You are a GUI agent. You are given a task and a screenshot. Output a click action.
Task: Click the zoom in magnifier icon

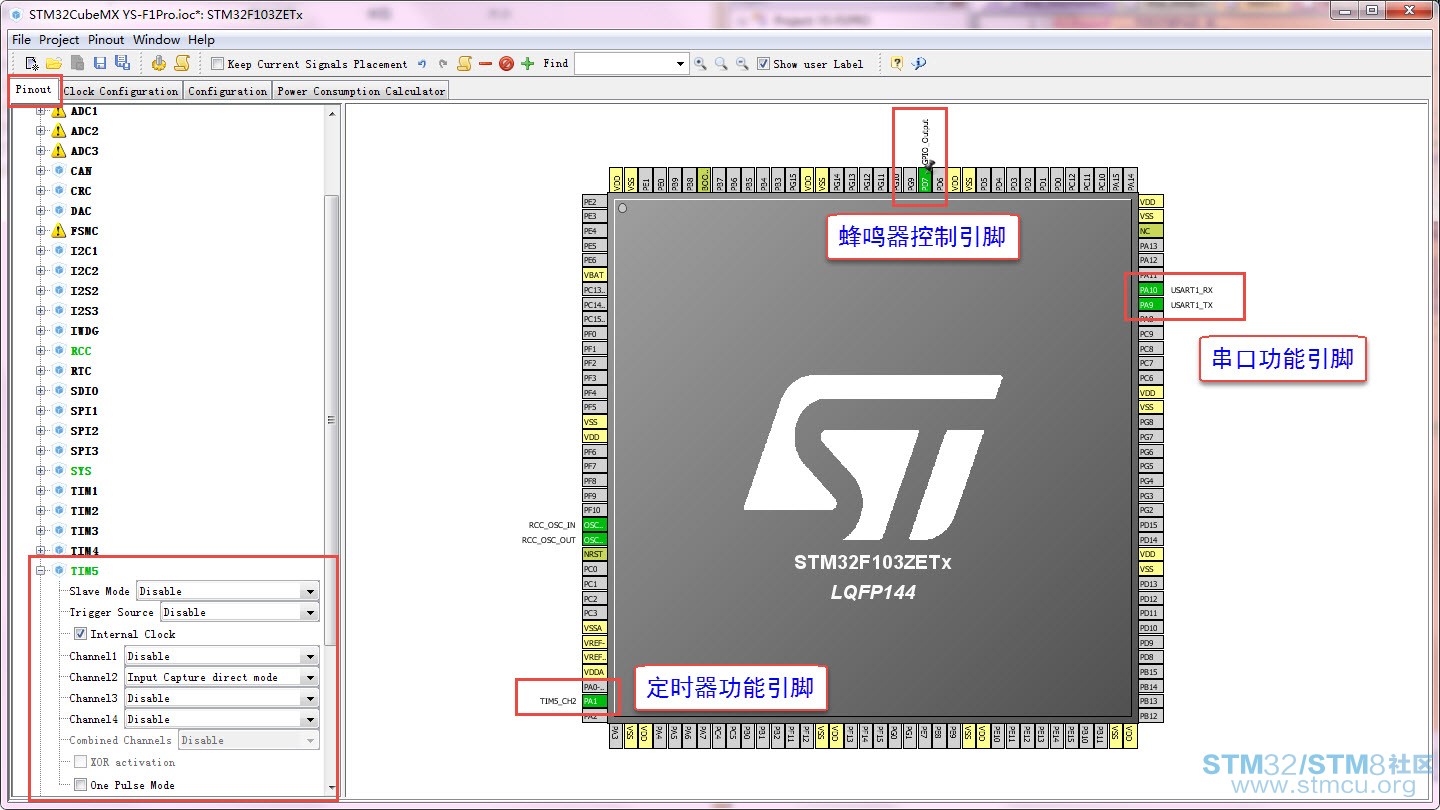(700, 64)
